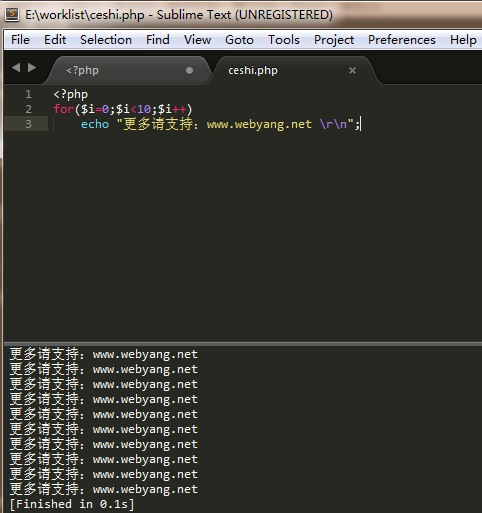Click line number 1 in the gutter
Screen dimensions: 482x513
(x=28, y=94)
